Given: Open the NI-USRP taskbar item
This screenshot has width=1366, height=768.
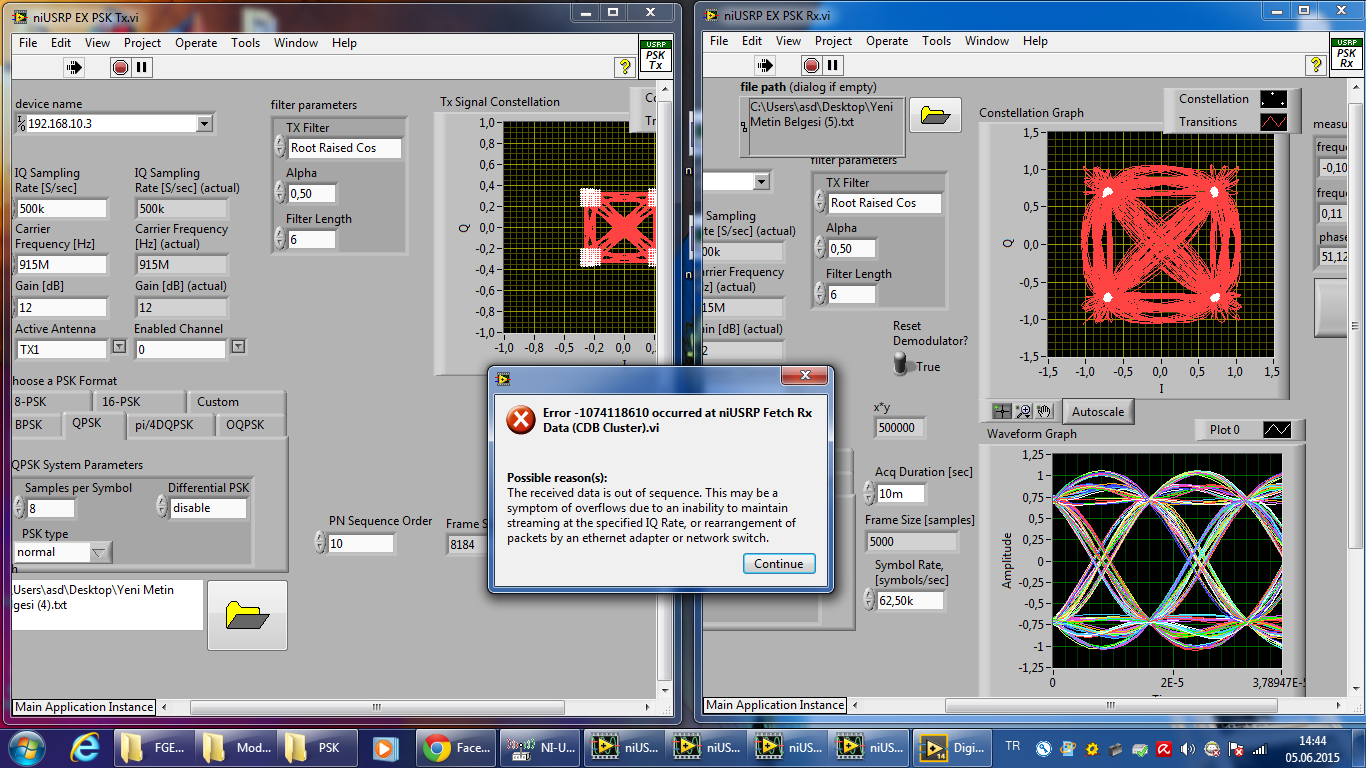Looking at the screenshot, I should [x=538, y=747].
